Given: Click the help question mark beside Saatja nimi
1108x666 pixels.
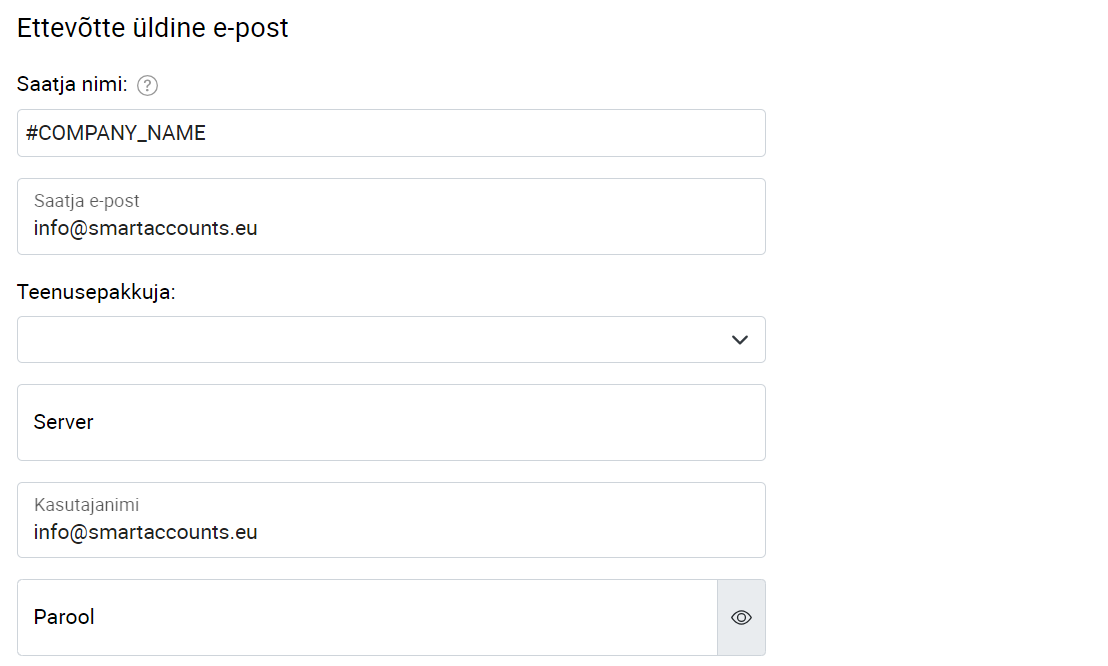Looking at the screenshot, I should [x=147, y=86].
